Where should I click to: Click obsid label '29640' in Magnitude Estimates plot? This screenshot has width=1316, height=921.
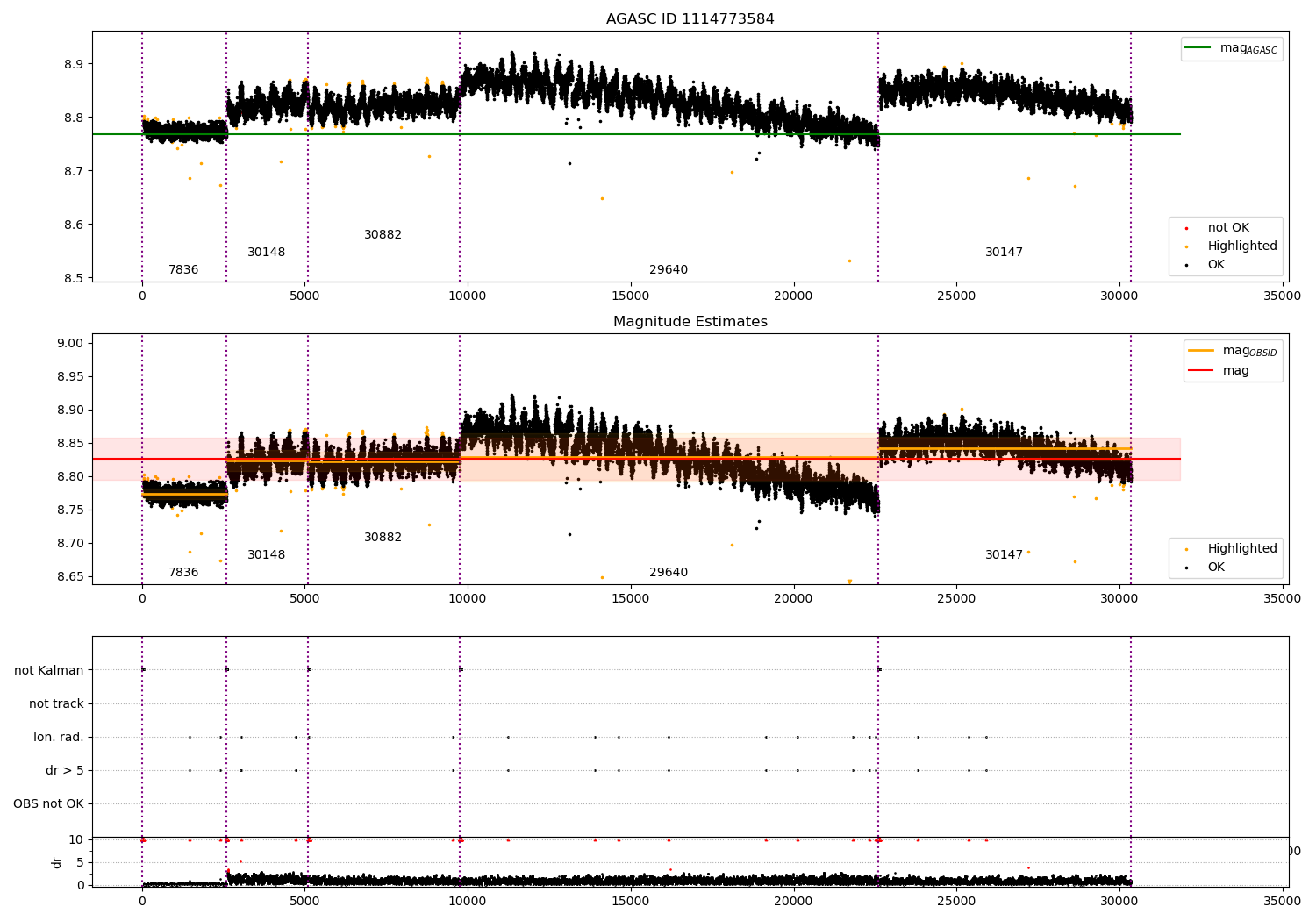[669, 573]
